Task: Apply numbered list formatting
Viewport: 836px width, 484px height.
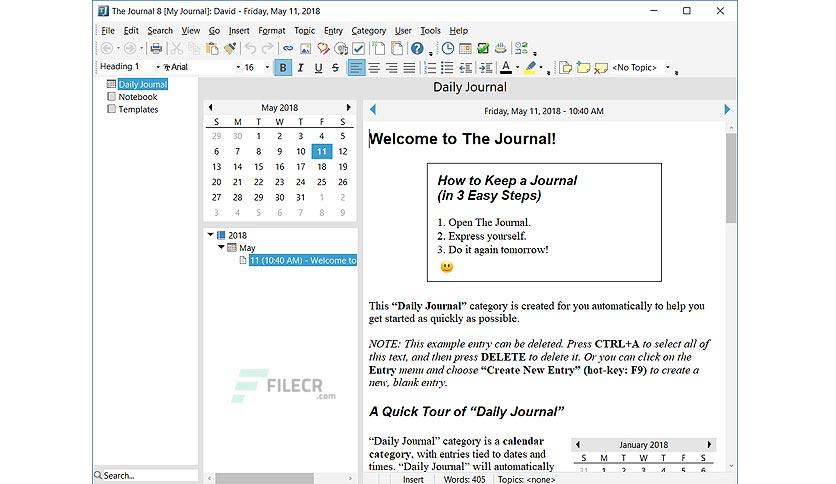Action: [430, 68]
